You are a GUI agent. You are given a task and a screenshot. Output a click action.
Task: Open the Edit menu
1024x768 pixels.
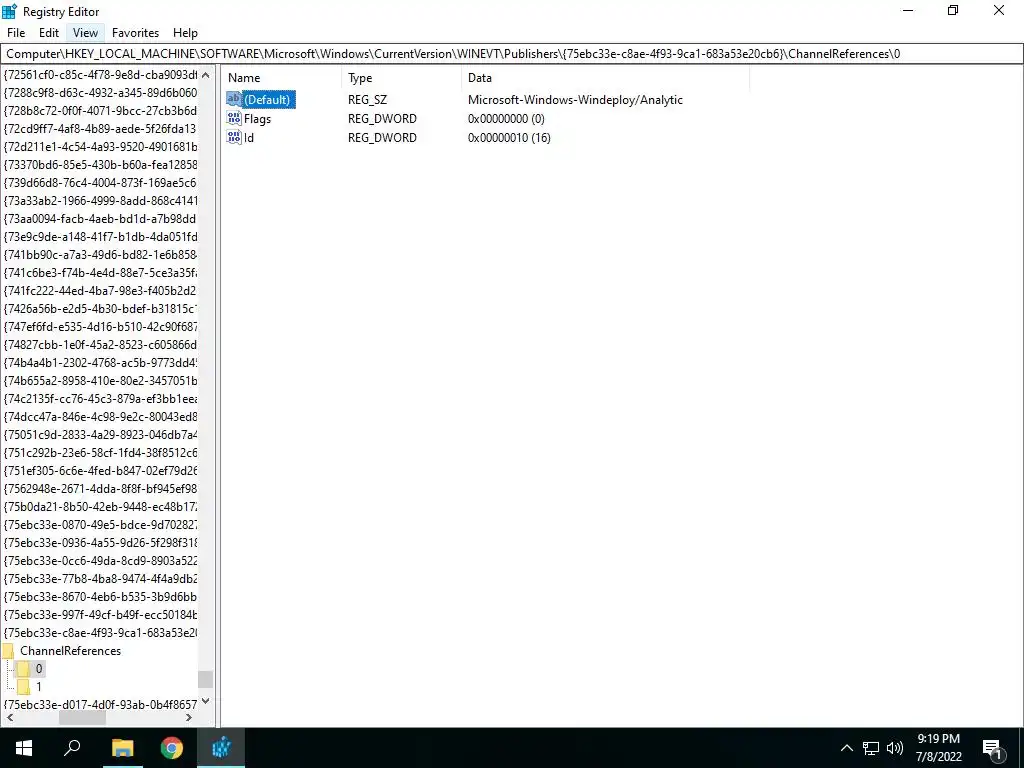pyautogui.click(x=49, y=33)
